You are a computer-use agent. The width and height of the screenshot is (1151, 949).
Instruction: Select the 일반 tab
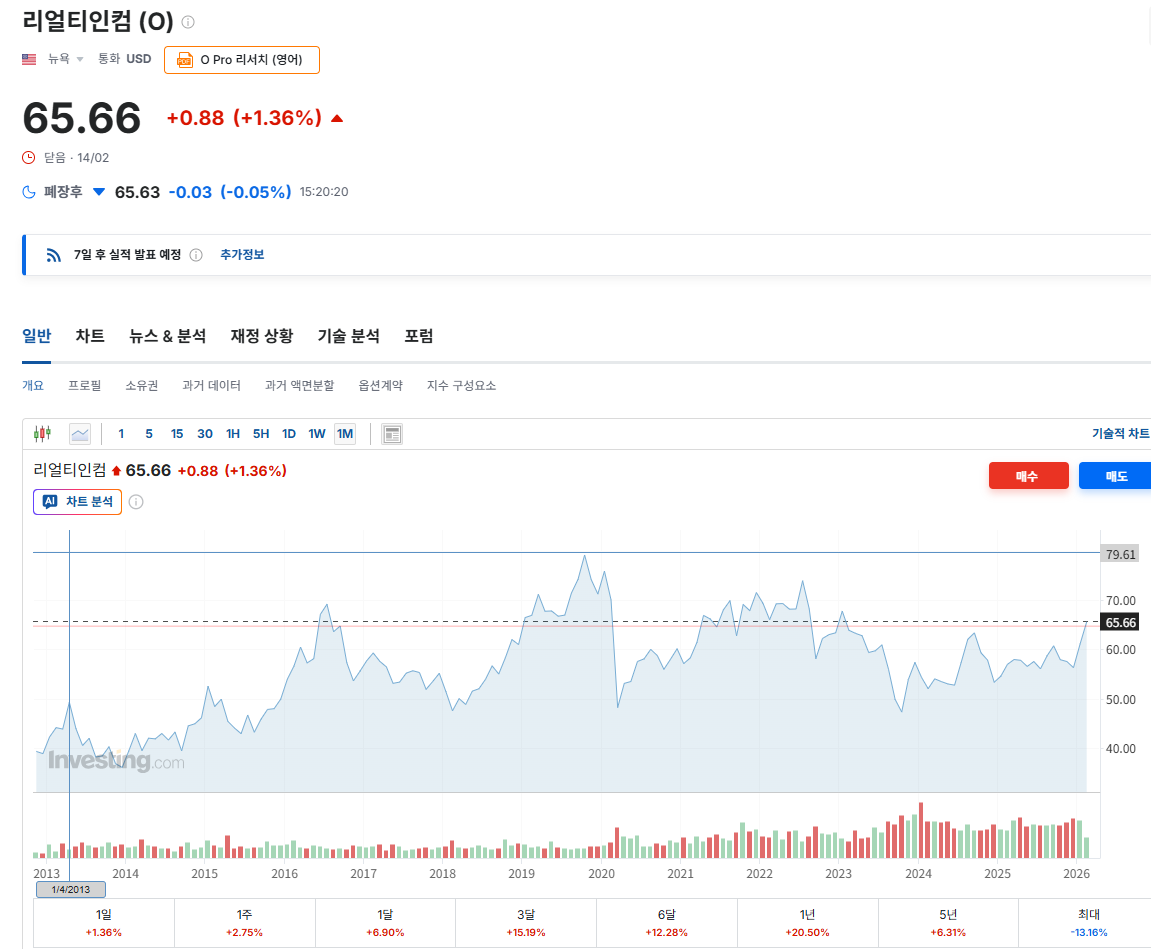(37, 336)
